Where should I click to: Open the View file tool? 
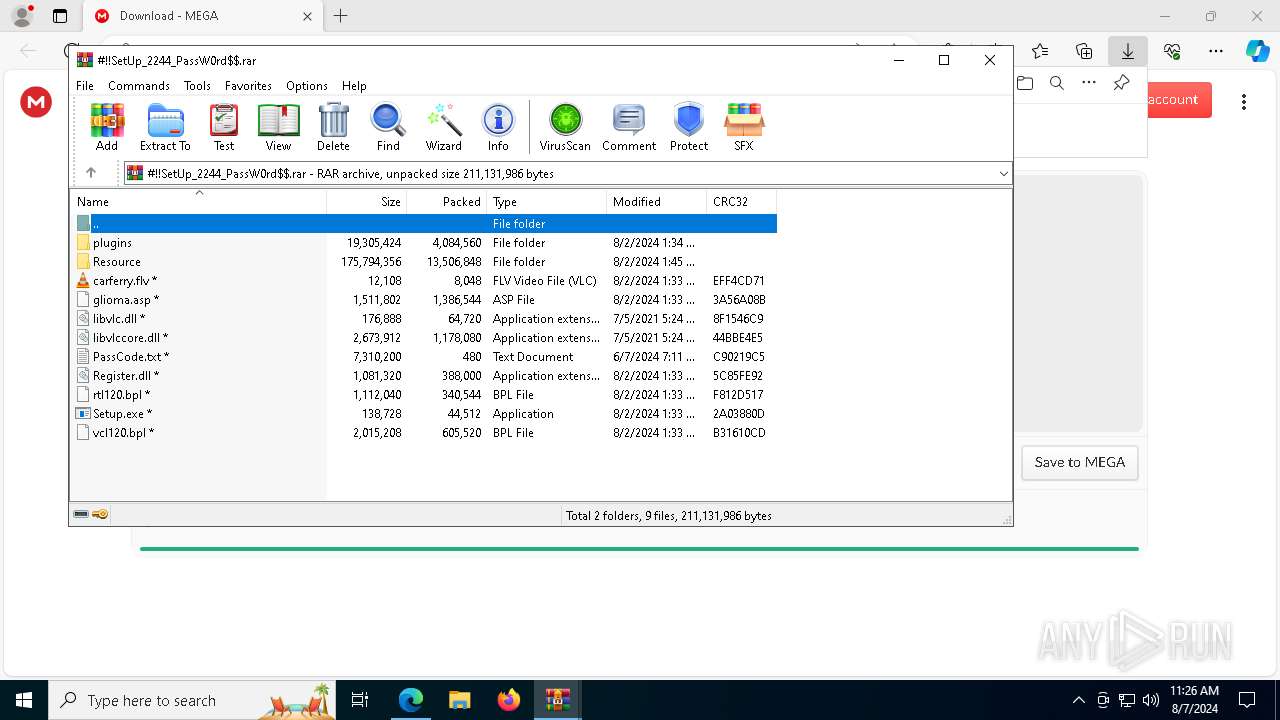click(x=278, y=127)
